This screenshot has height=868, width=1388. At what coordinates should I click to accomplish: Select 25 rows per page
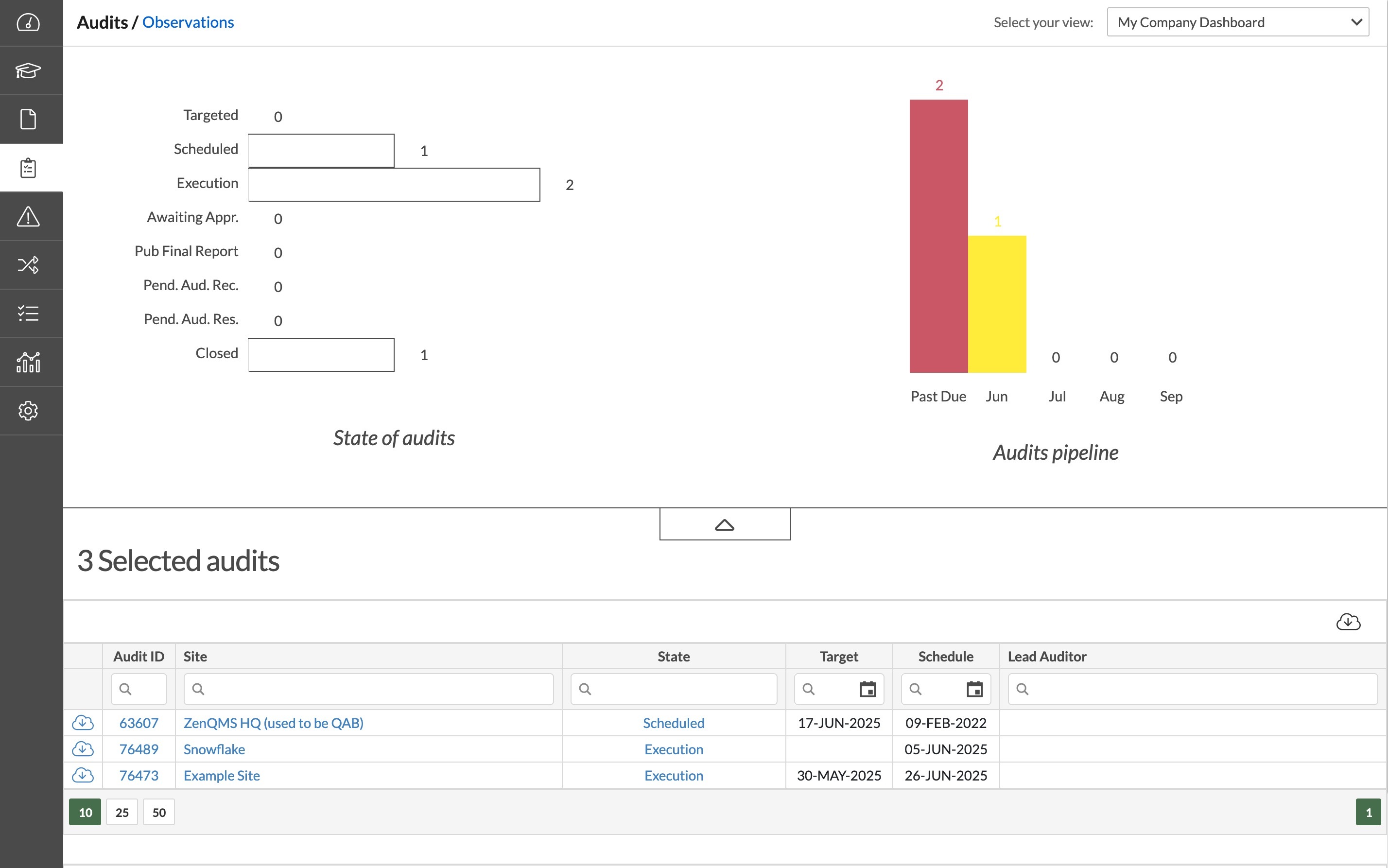click(121, 812)
